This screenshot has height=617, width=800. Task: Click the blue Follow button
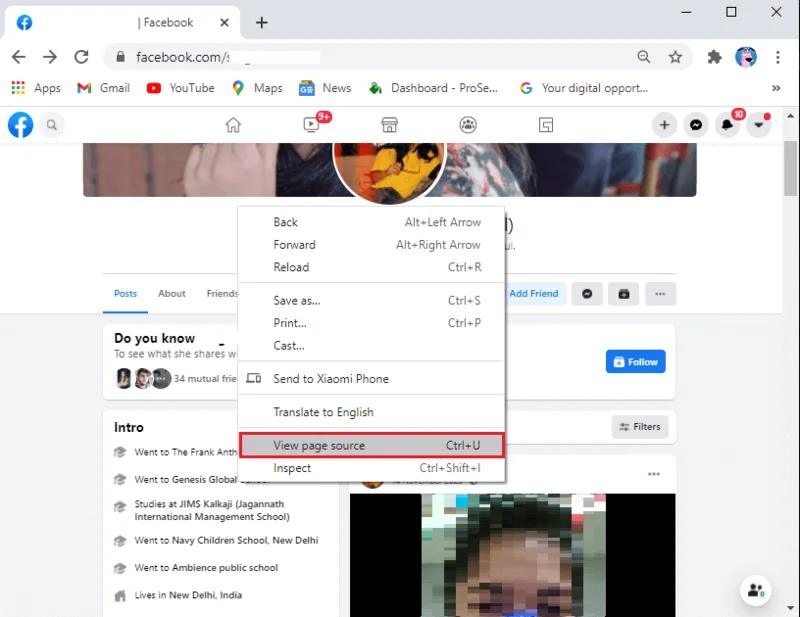pos(635,361)
